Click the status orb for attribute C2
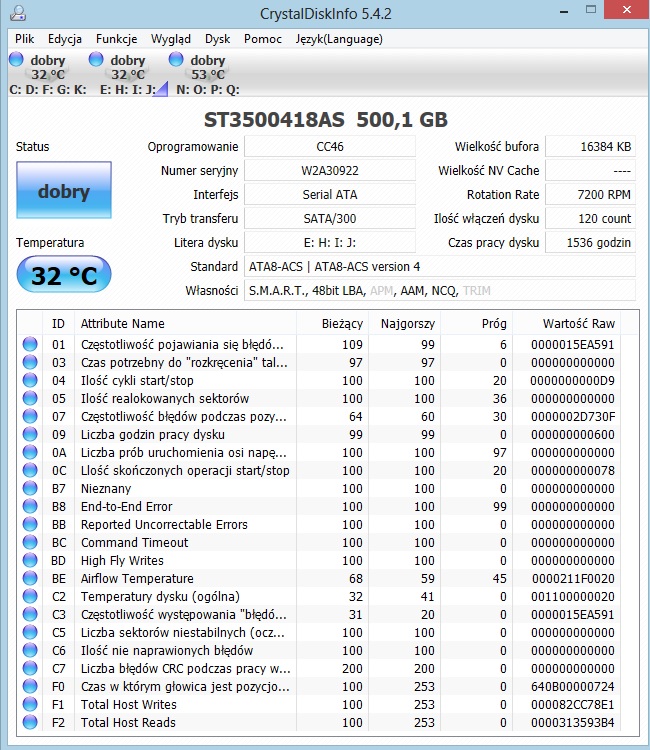 click(30, 596)
